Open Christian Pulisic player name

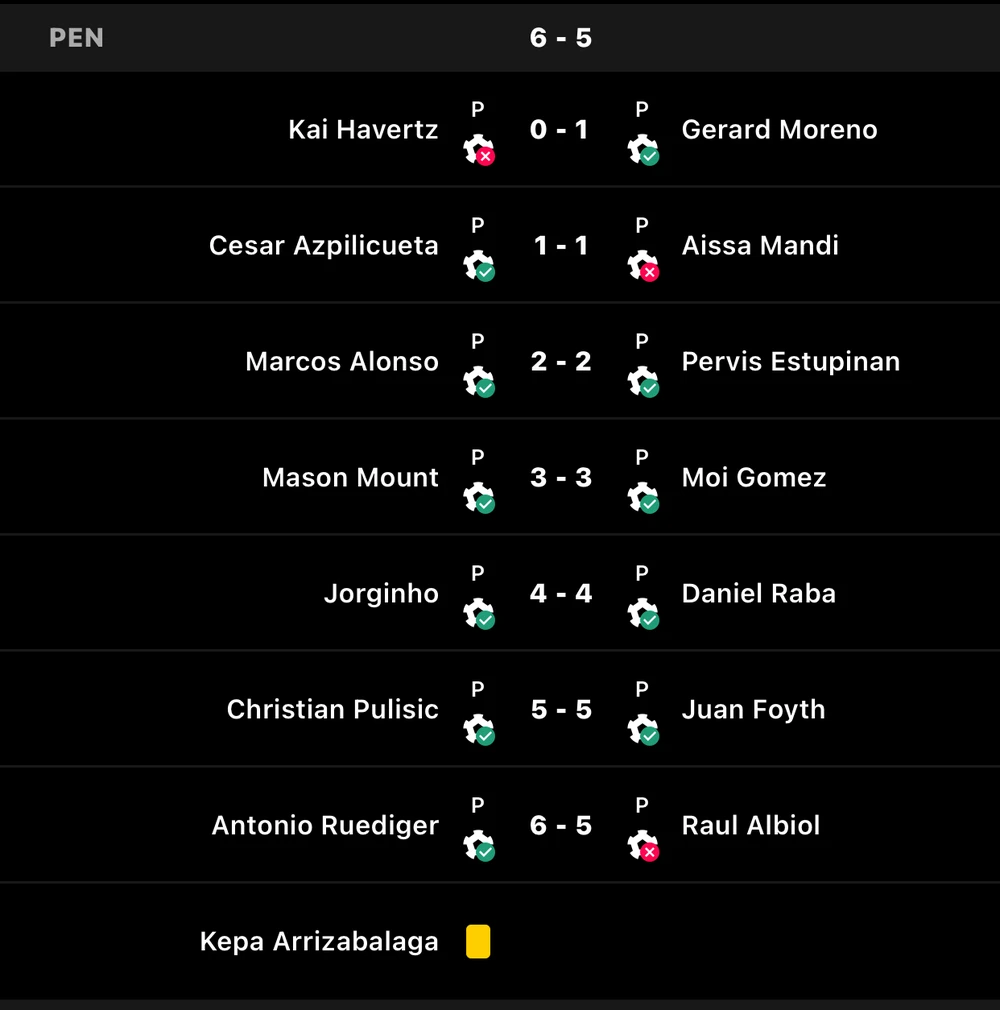pyautogui.click(x=333, y=710)
